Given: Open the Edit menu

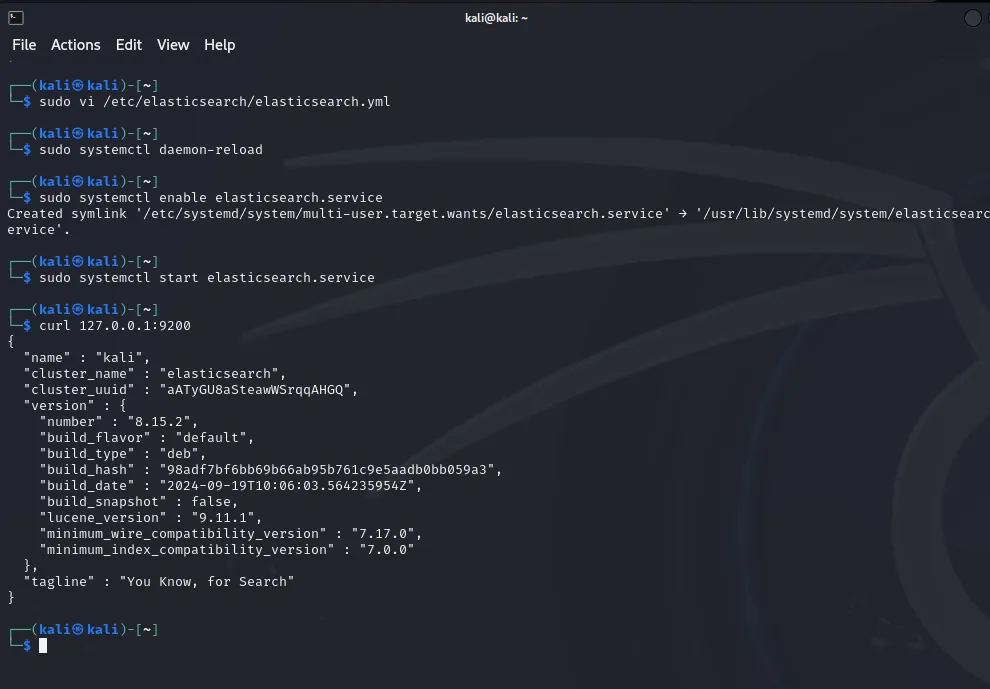Looking at the screenshot, I should click(128, 45).
